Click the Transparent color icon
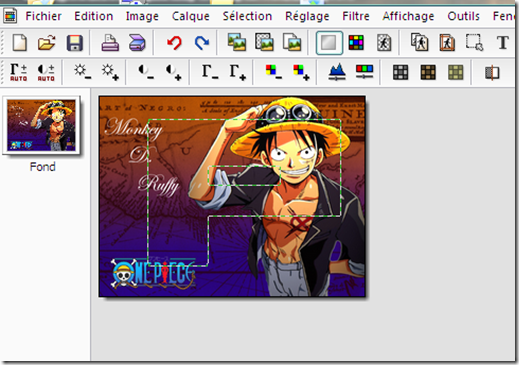The image size is (519, 365). click(384, 43)
